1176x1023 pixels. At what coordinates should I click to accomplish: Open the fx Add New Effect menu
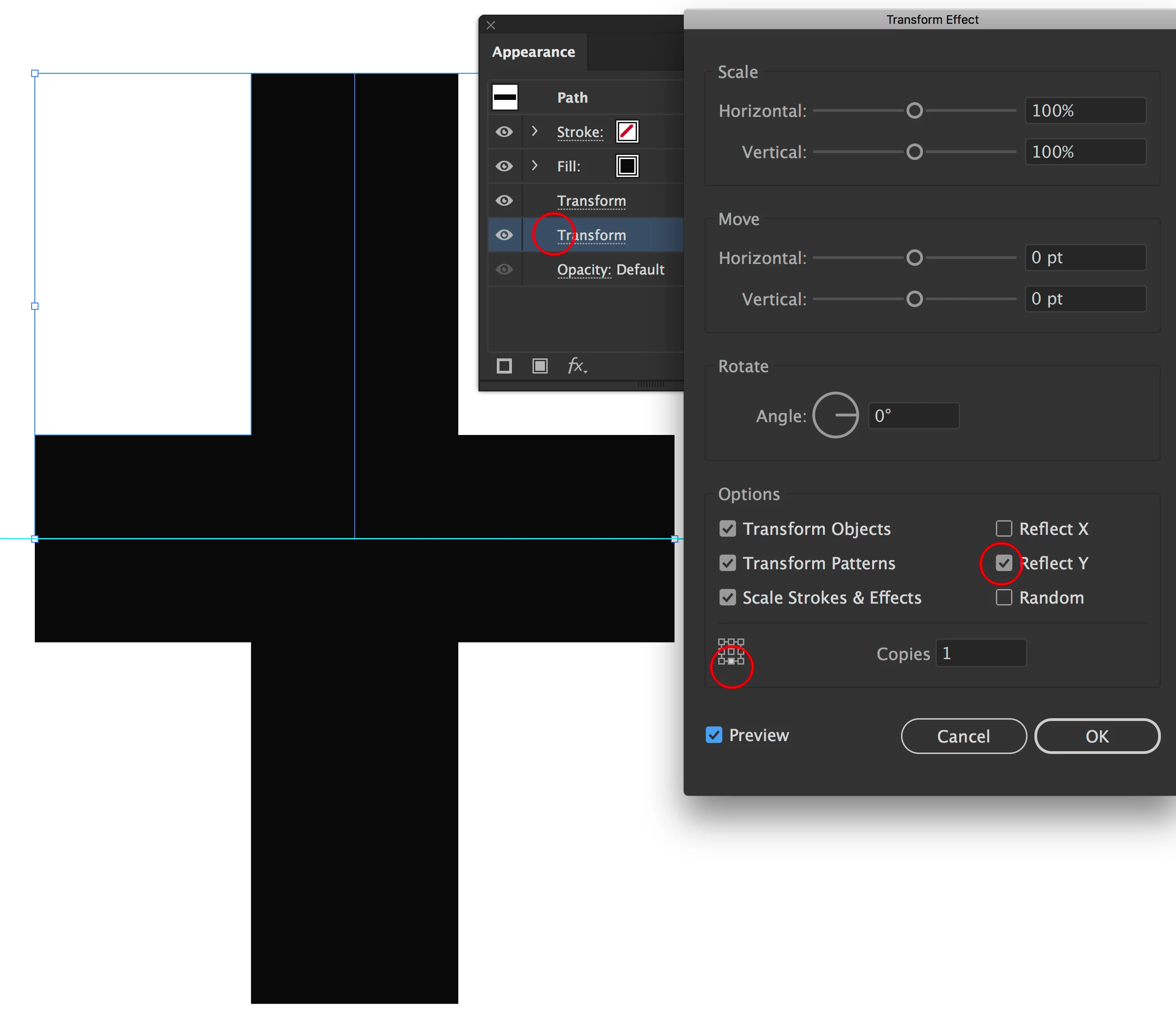tap(577, 366)
